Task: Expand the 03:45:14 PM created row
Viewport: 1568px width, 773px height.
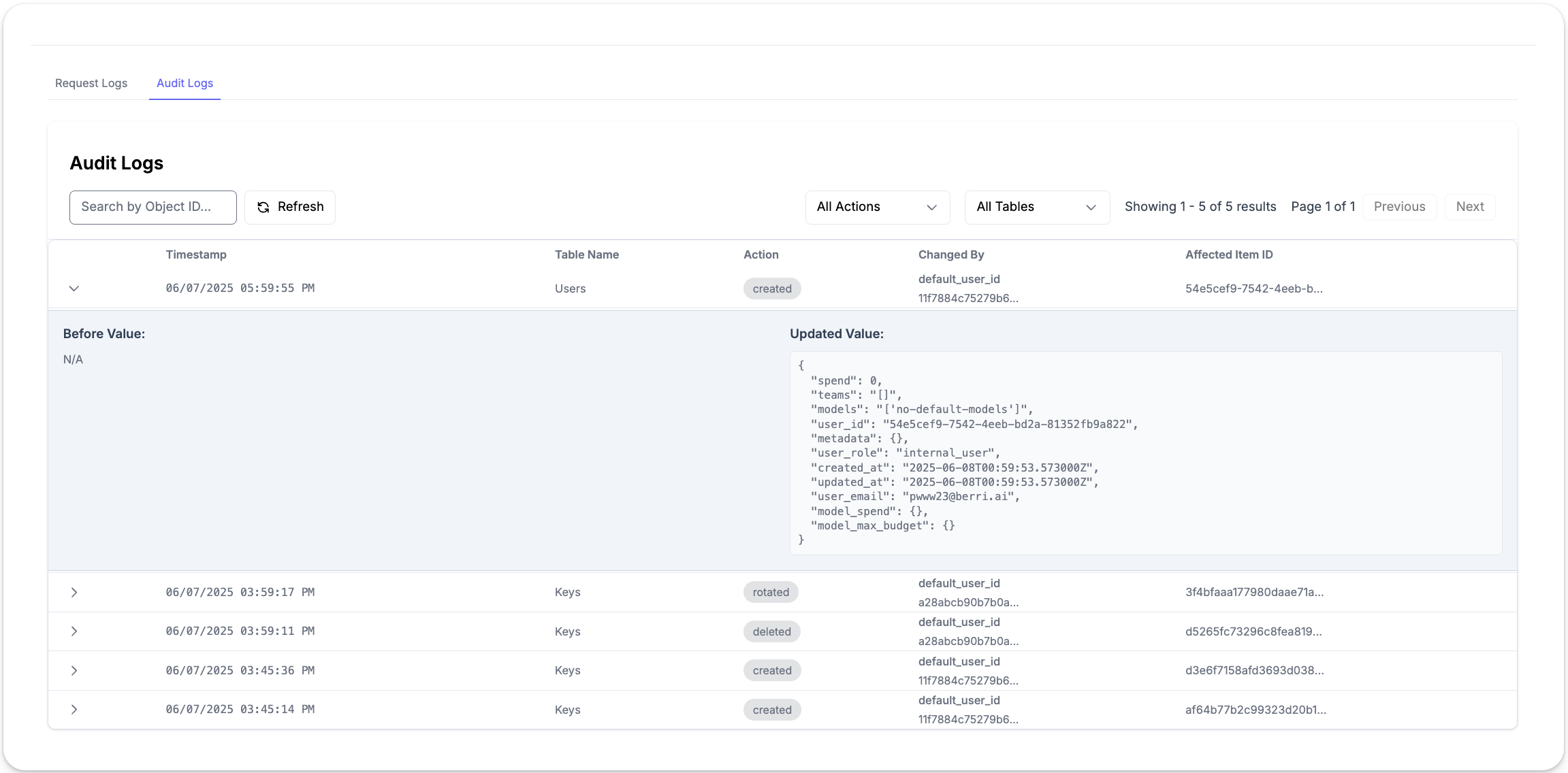Action: click(74, 710)
